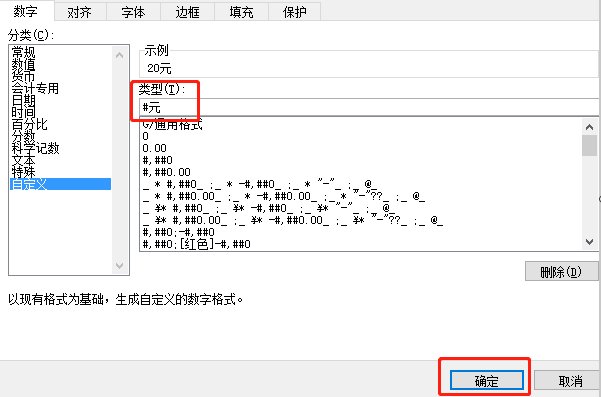Viewport: 601px width, 397px height.
Task: Switch to the 保护 tab
Action: coord(294,12)
